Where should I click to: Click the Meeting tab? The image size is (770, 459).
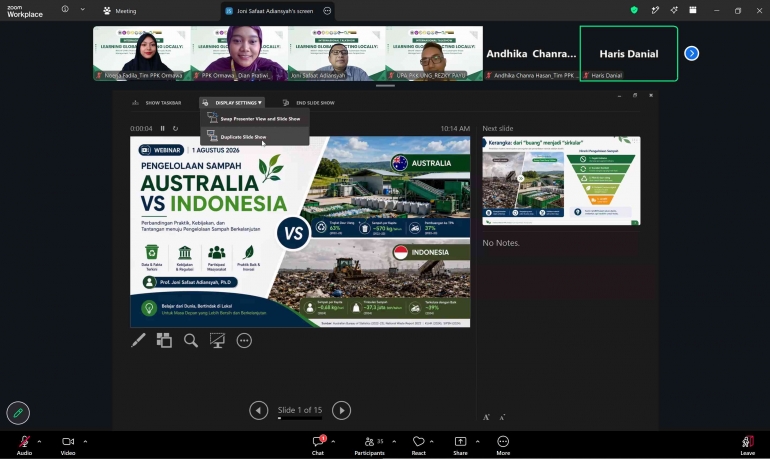(120, 11)
